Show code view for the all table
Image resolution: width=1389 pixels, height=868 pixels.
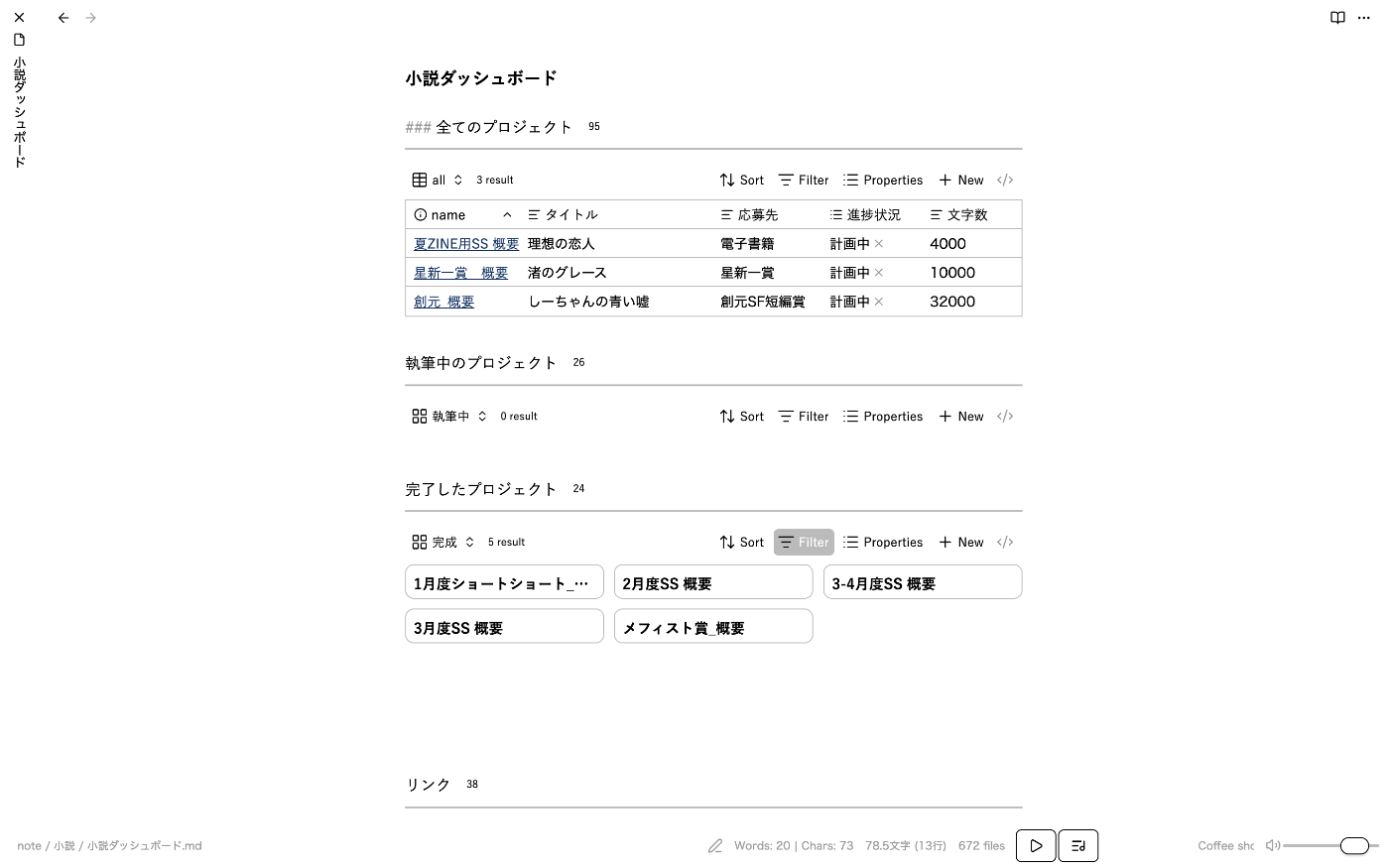click(x=1005, y=180)
